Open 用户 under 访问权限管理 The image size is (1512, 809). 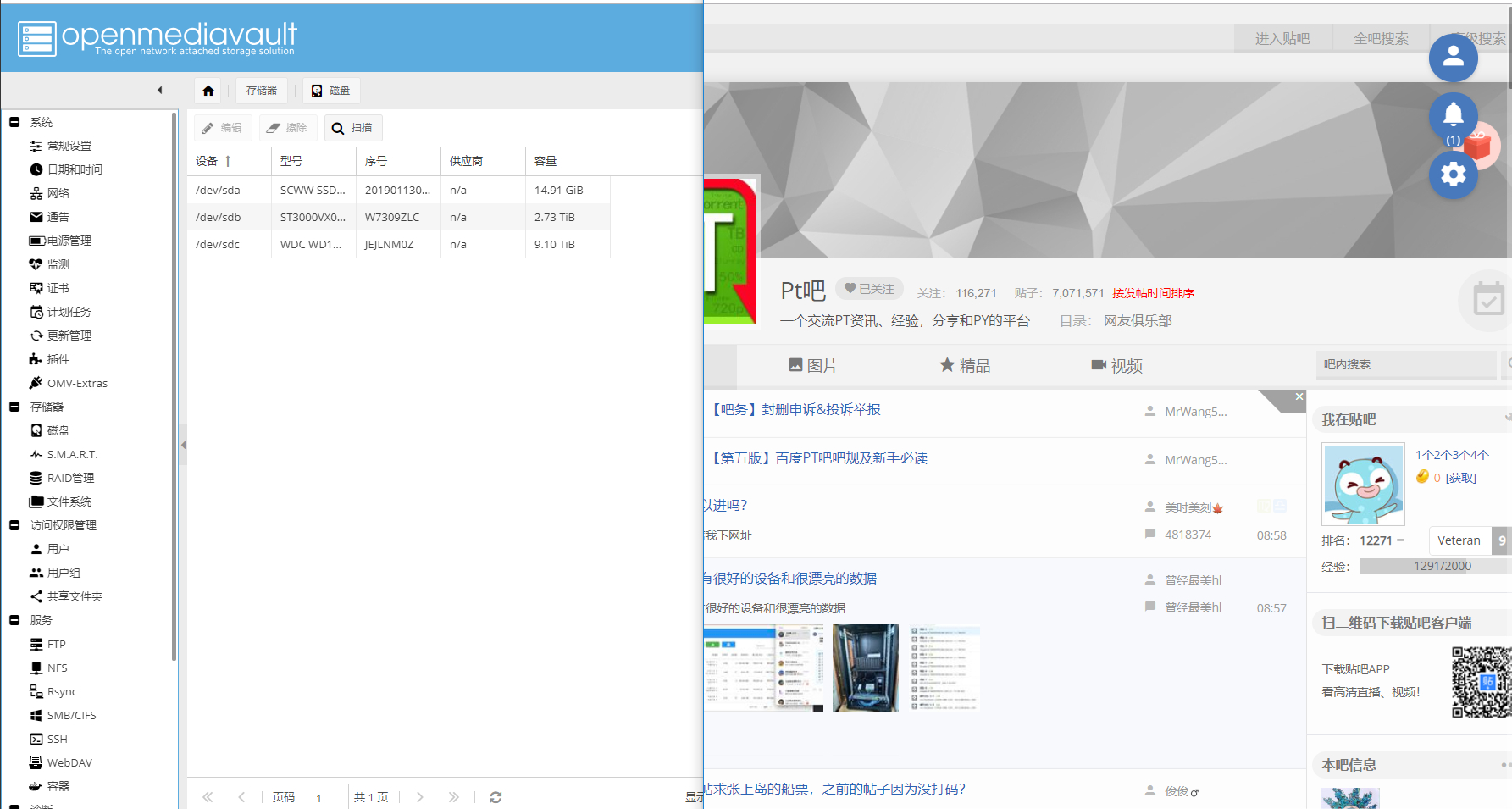58,549
